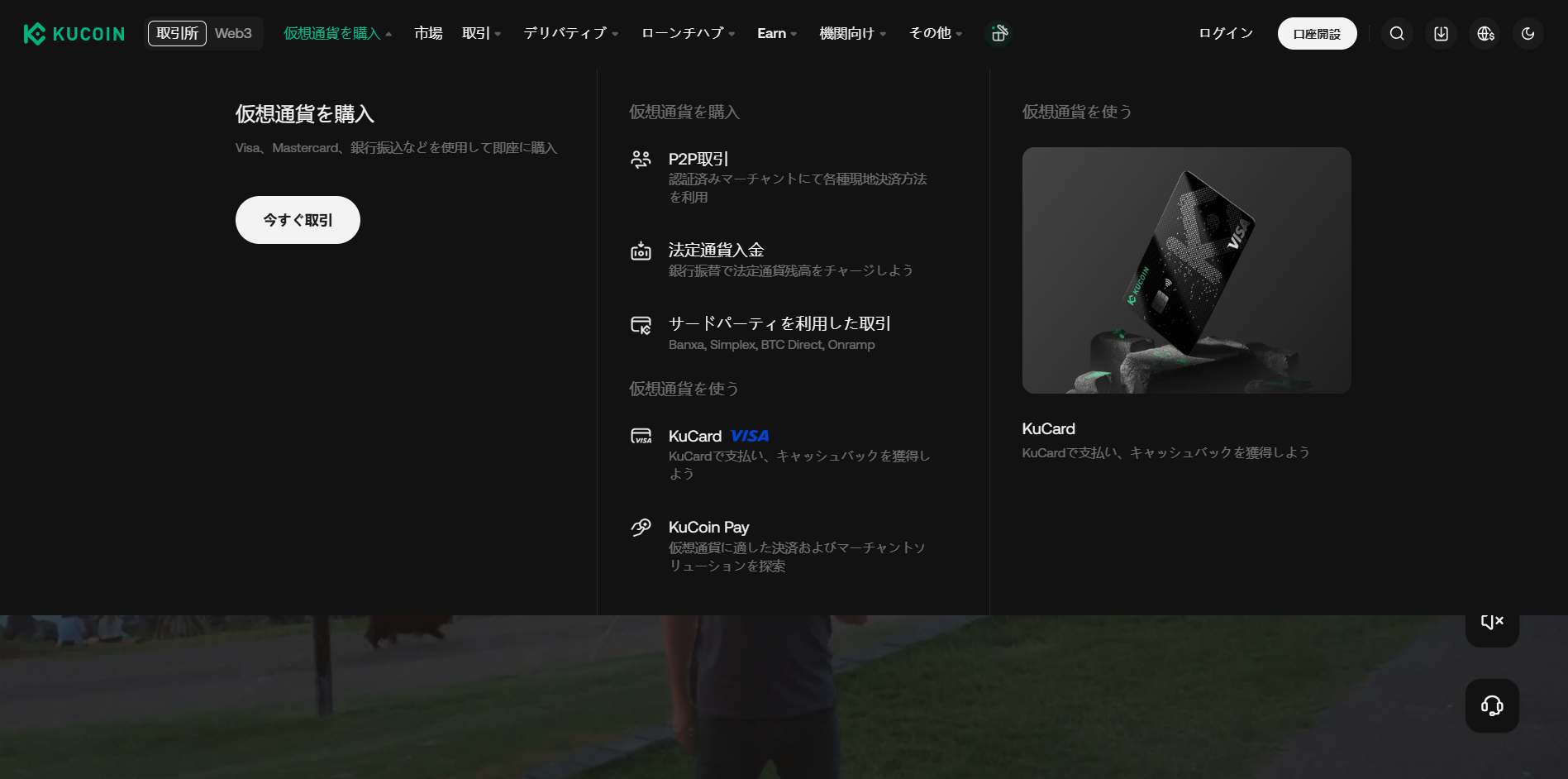Select the 取引所 tab
1568x779 pixels.
point(176,33)
